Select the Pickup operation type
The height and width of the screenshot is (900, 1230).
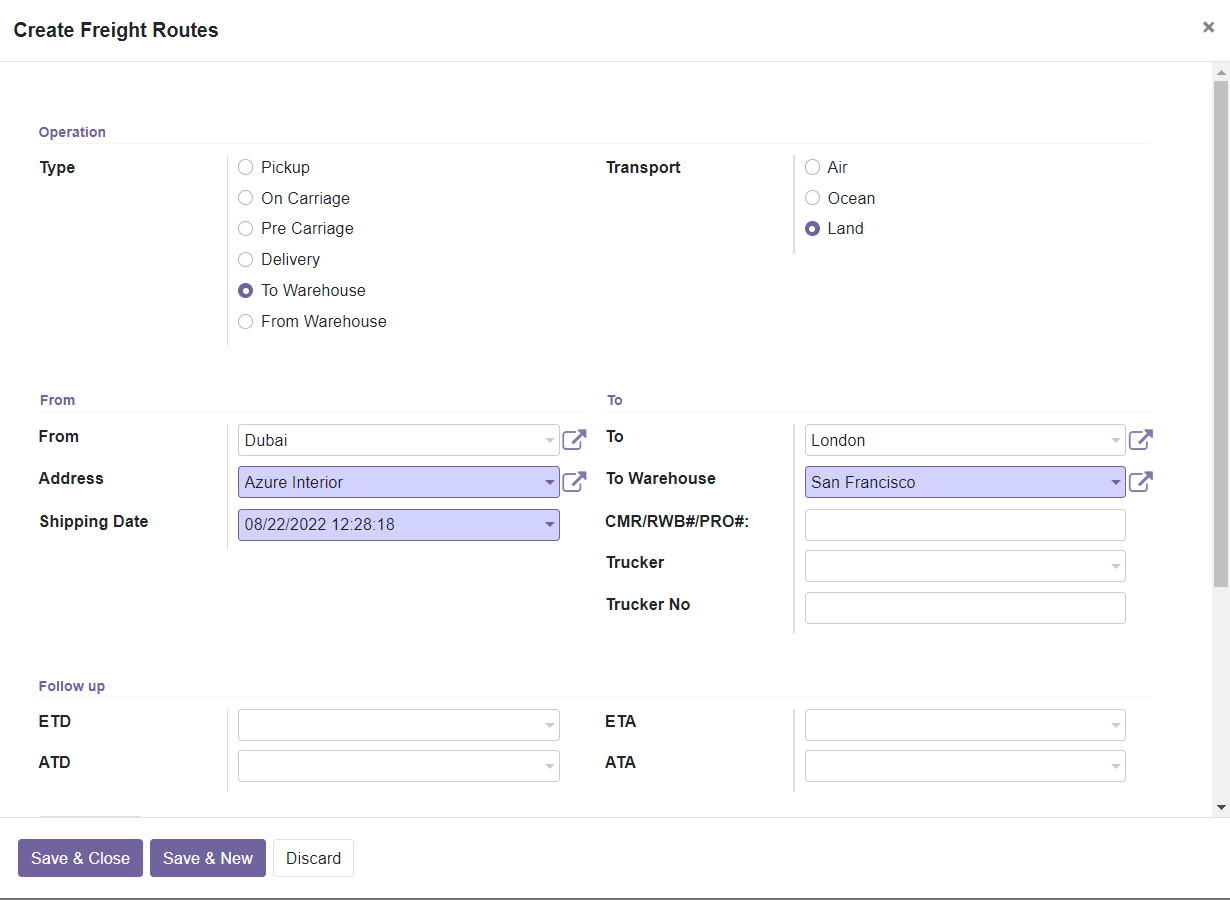pos(246,167)
